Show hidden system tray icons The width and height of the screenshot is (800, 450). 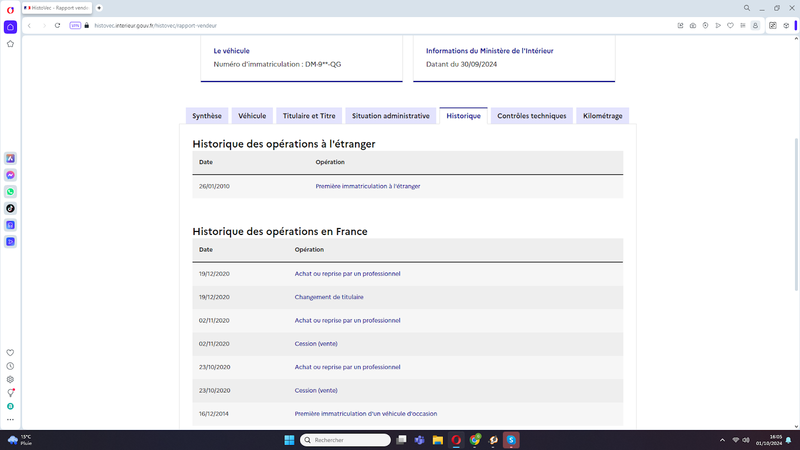pyautogui.click(x=722, y=440)
